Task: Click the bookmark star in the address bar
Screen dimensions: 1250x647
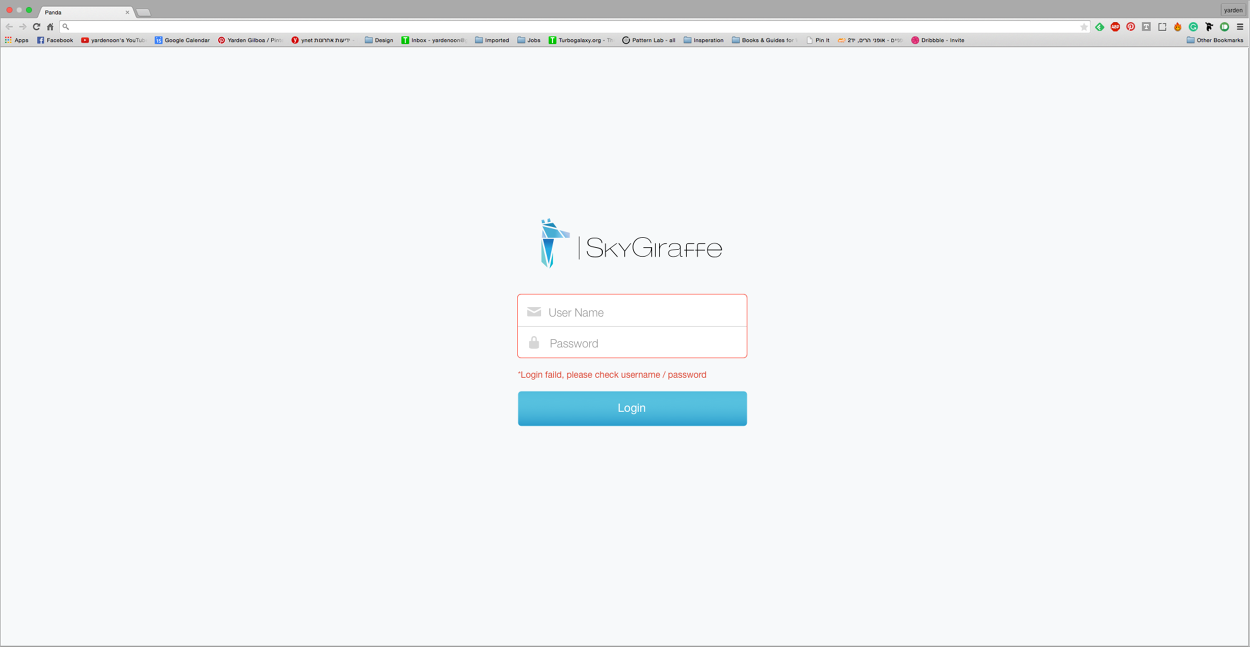Action: point(1086,27)
